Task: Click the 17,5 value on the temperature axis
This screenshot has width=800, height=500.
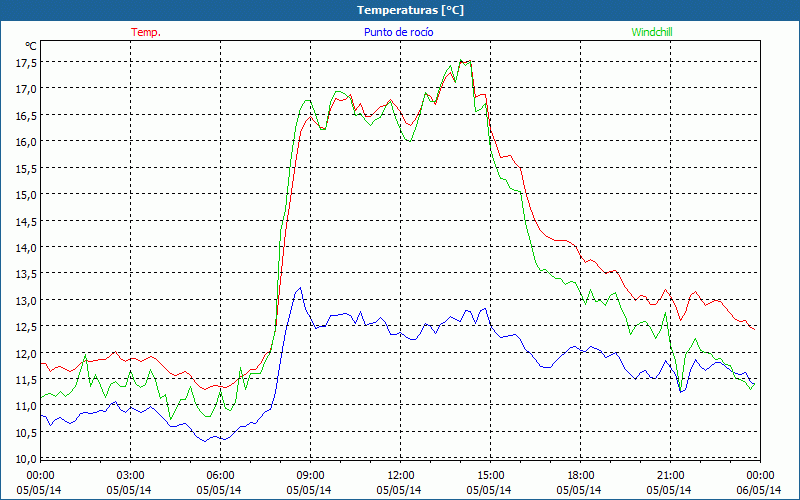Action: pos(27,62)
